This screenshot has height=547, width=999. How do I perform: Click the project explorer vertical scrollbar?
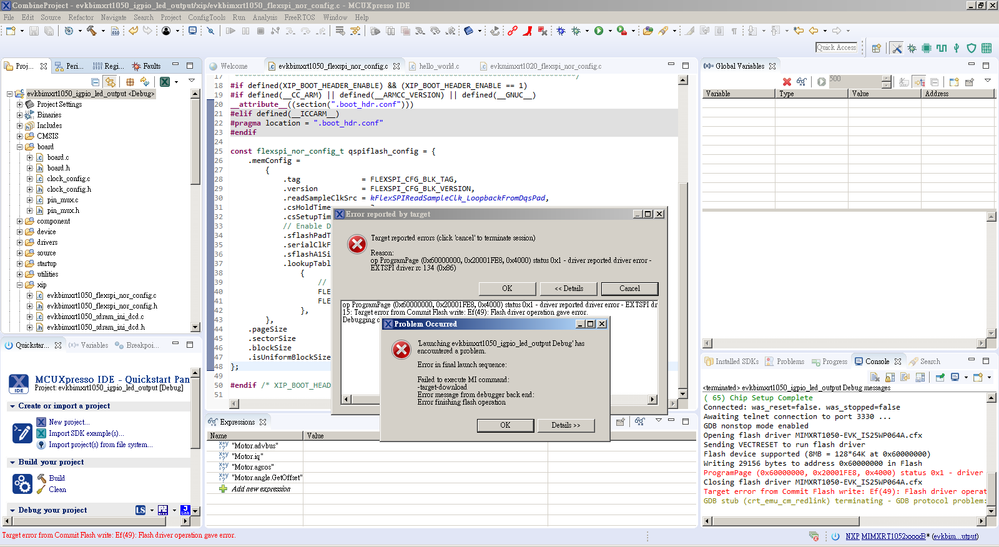196,210
